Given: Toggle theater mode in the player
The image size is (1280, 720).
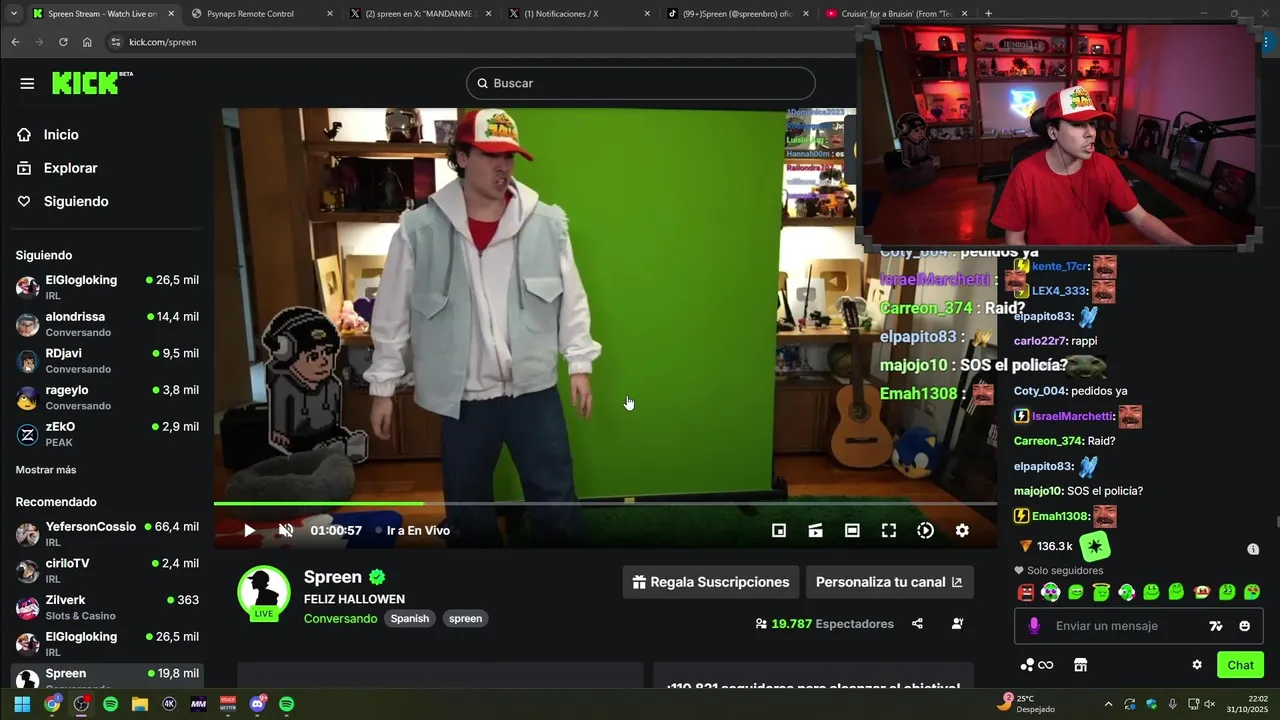Looking at the screenshot, I should click(852, 531).
